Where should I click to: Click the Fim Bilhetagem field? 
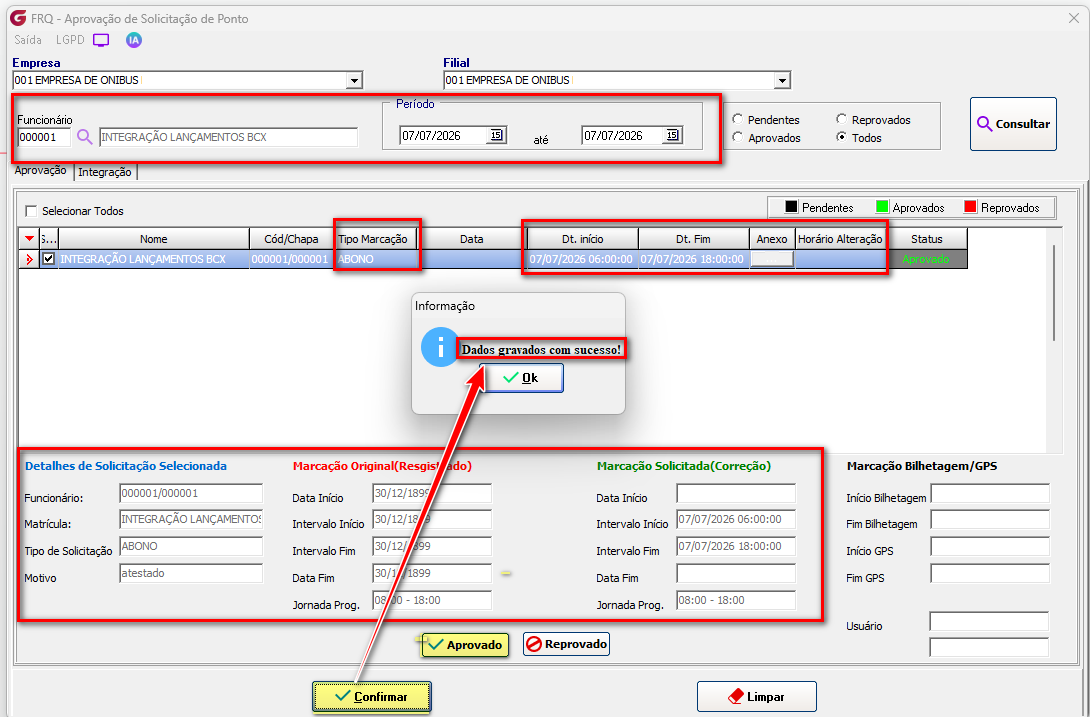point(990,519)
